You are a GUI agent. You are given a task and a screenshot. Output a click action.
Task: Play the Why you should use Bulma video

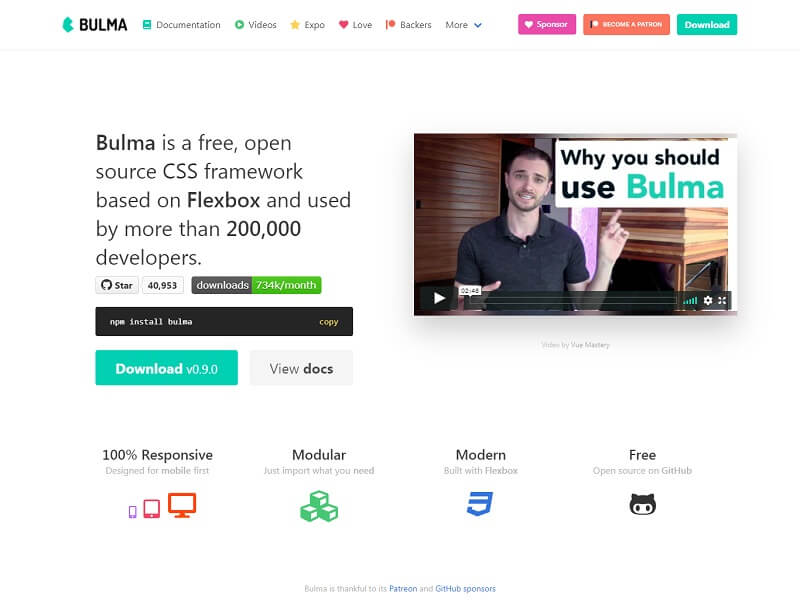pos(439,298)
